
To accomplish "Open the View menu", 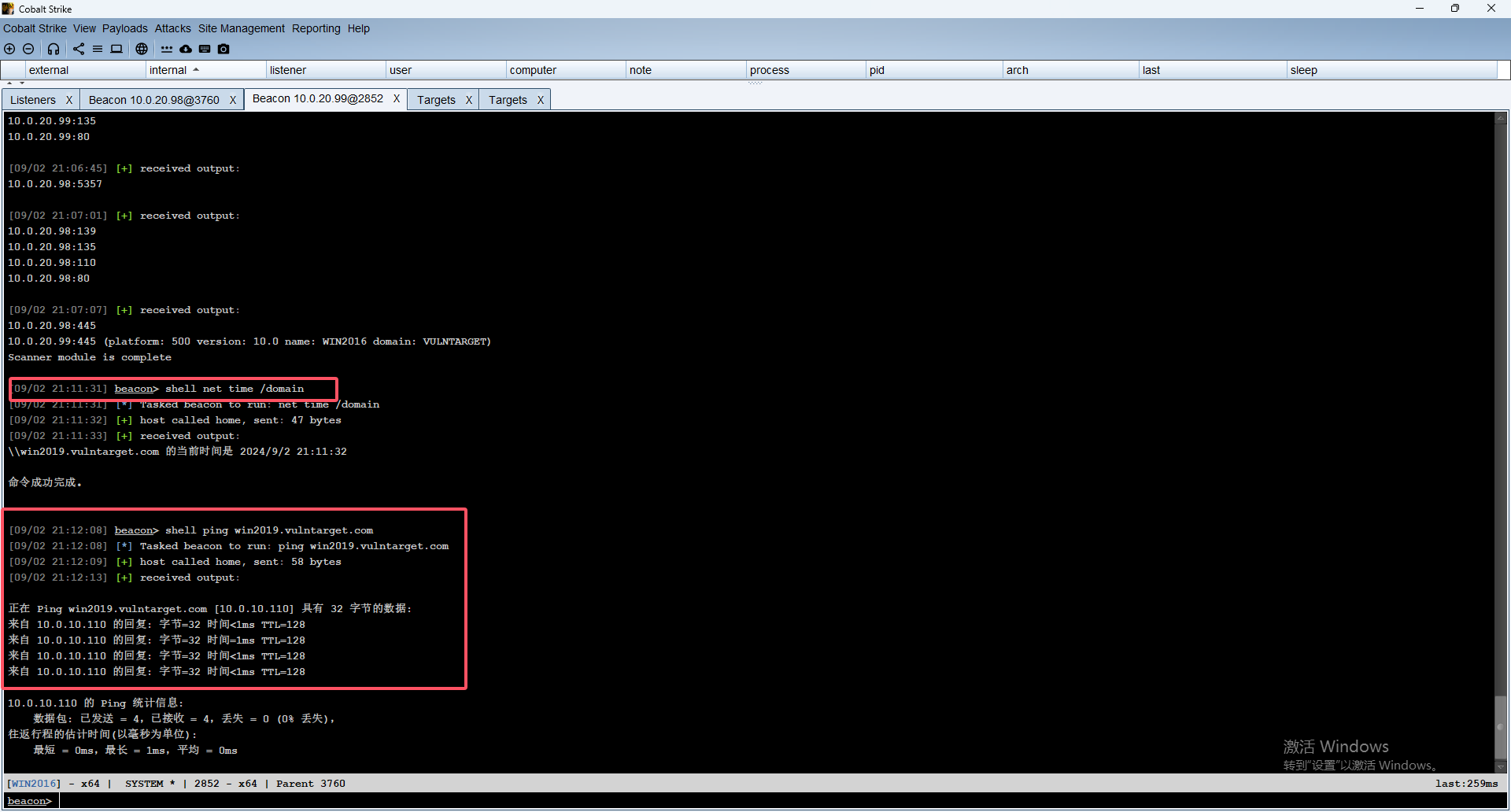I will (84, 28).
